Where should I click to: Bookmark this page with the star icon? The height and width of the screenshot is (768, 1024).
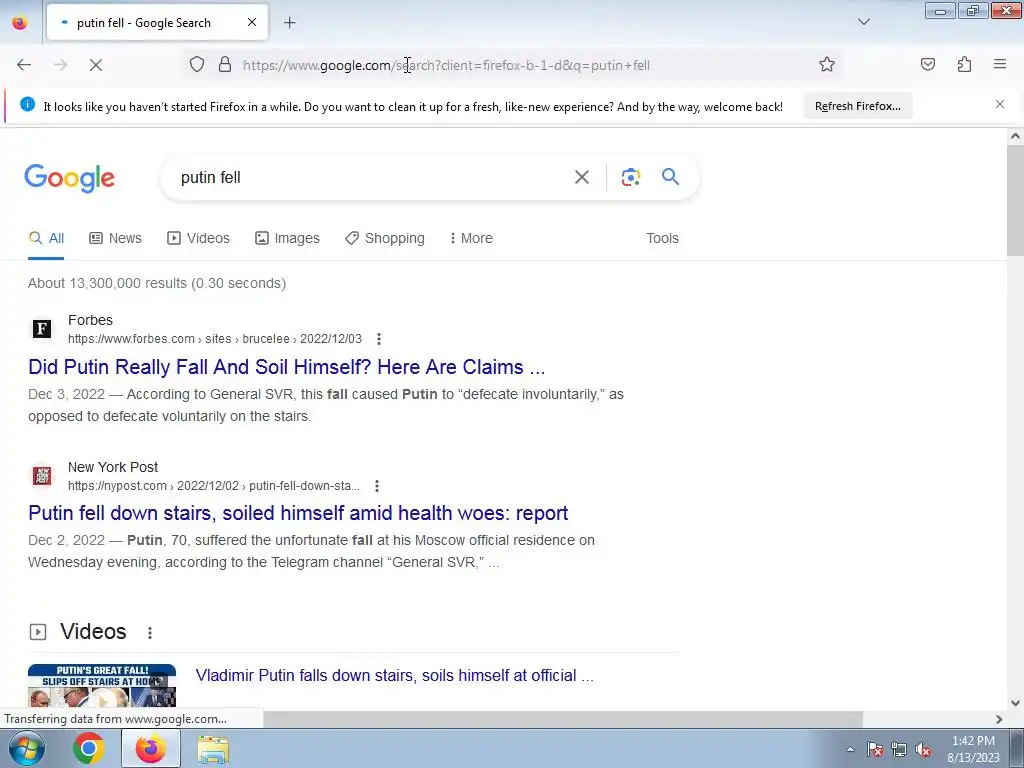pos(827,64)
